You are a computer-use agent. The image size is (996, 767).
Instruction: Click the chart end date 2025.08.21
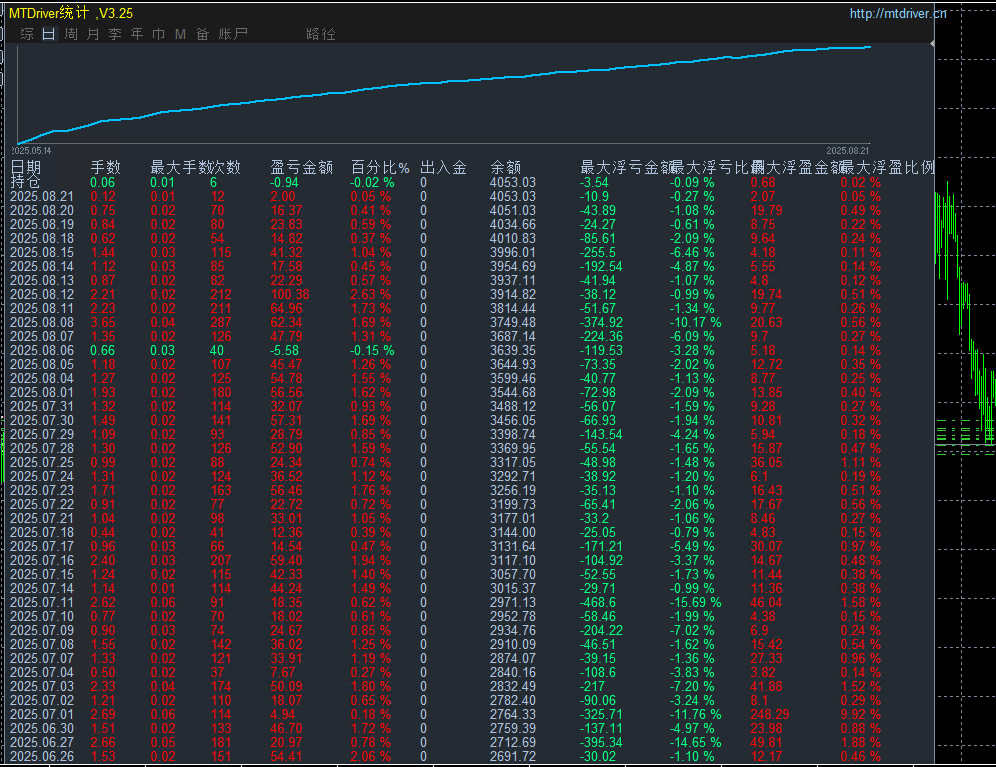click(847, 151)
